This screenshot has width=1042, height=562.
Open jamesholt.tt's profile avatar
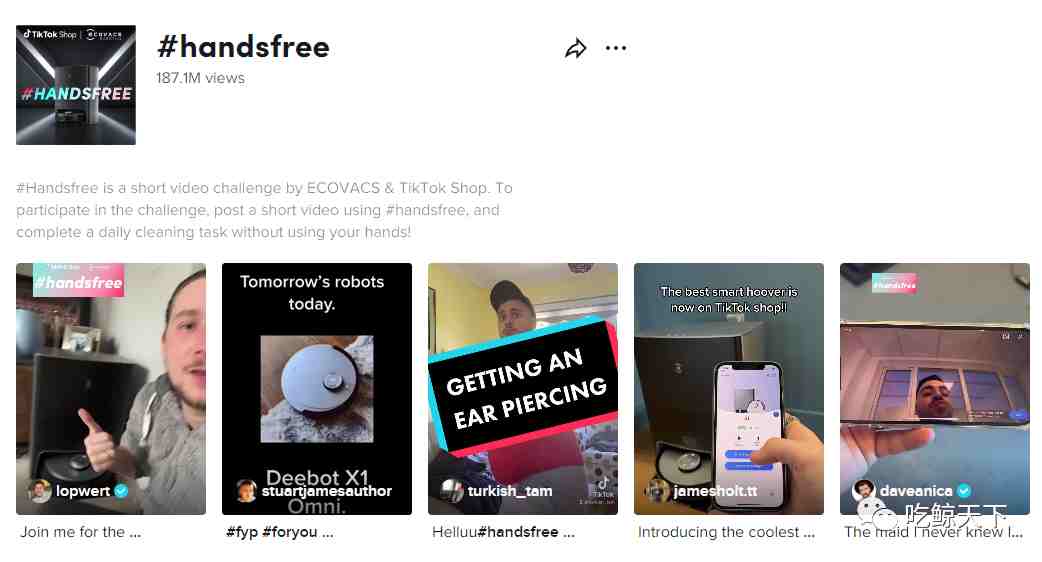tap(658, 491)
